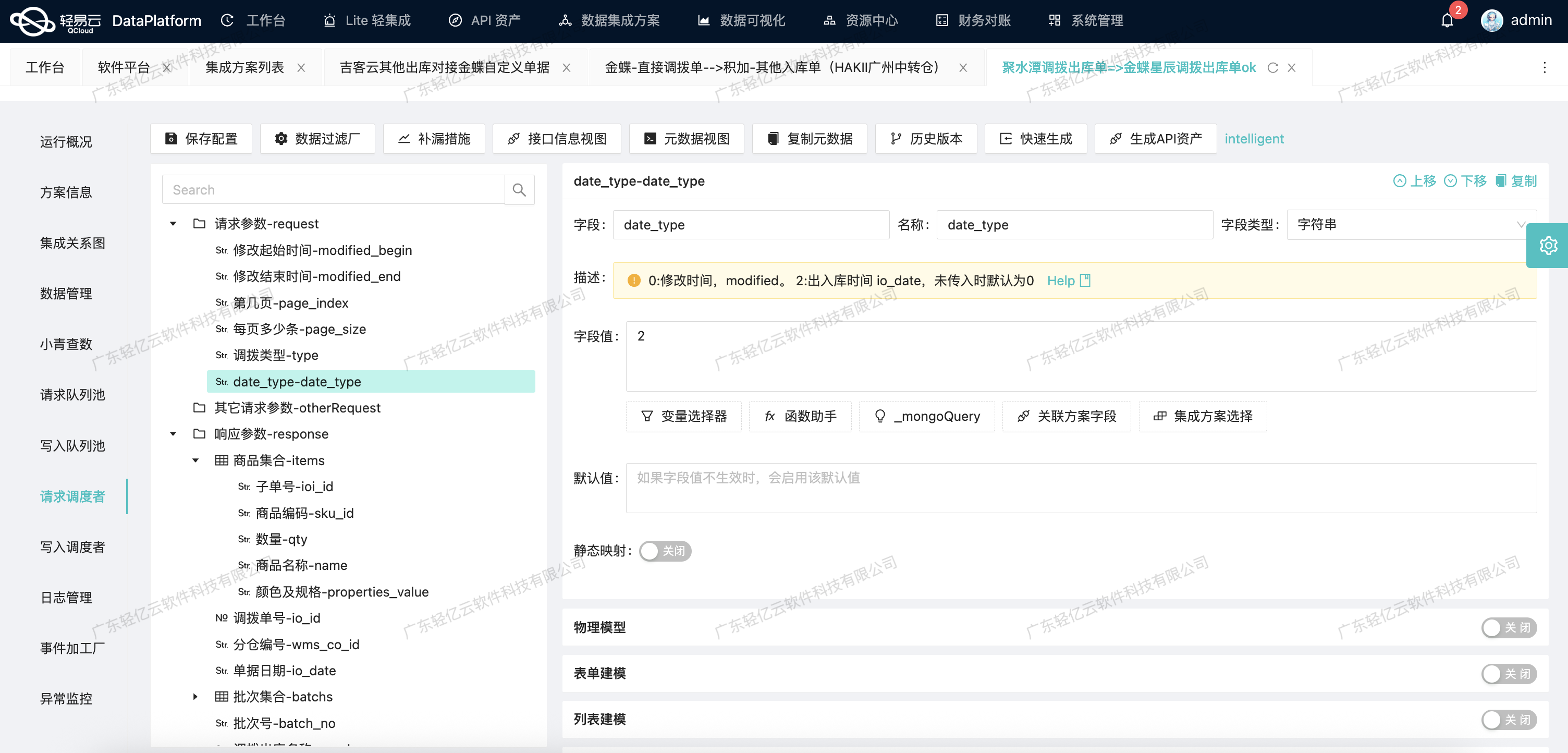
Task: Open the notification bell
Action: pyautogui.click(x=1447, y=21)
